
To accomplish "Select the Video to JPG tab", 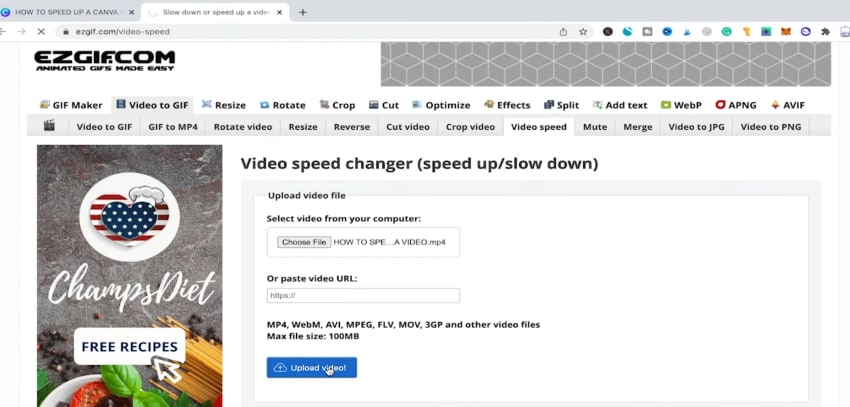I will (x=696, y=127).
